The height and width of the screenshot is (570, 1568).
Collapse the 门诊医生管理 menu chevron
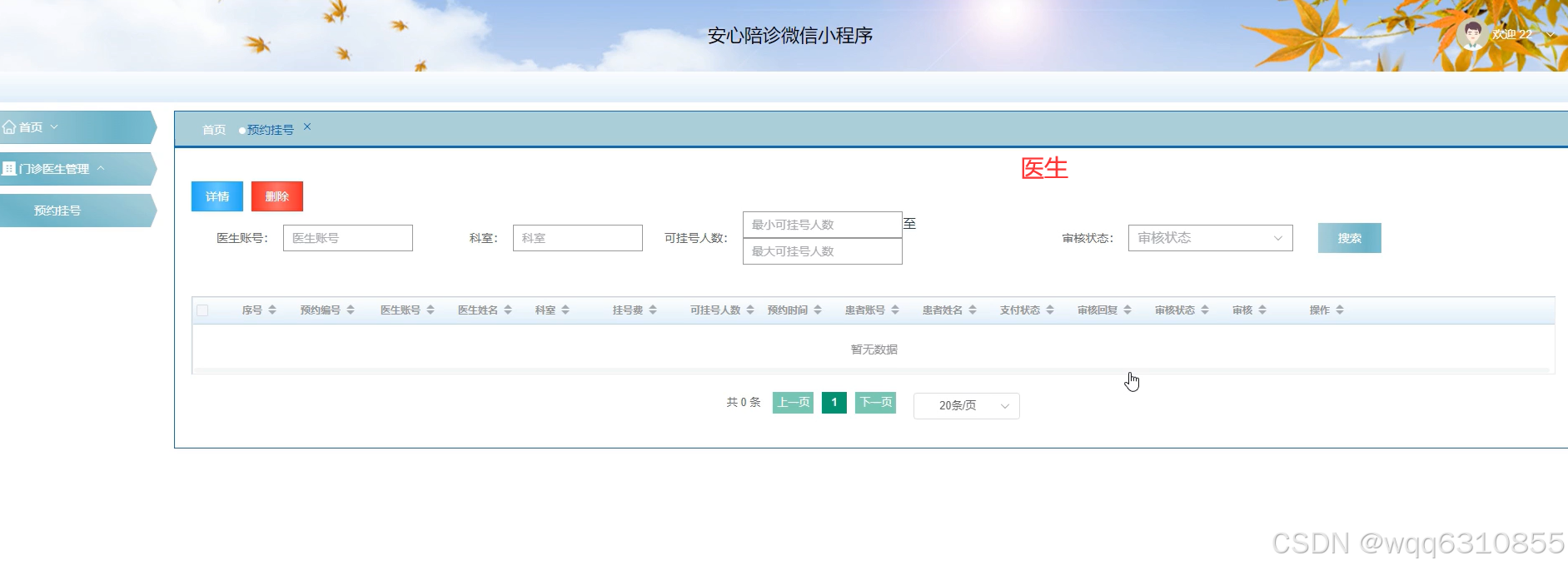click(x=101, y=168)
